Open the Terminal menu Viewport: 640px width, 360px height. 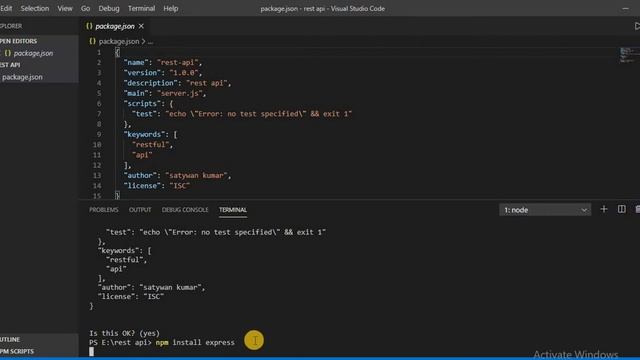[141, 8]
